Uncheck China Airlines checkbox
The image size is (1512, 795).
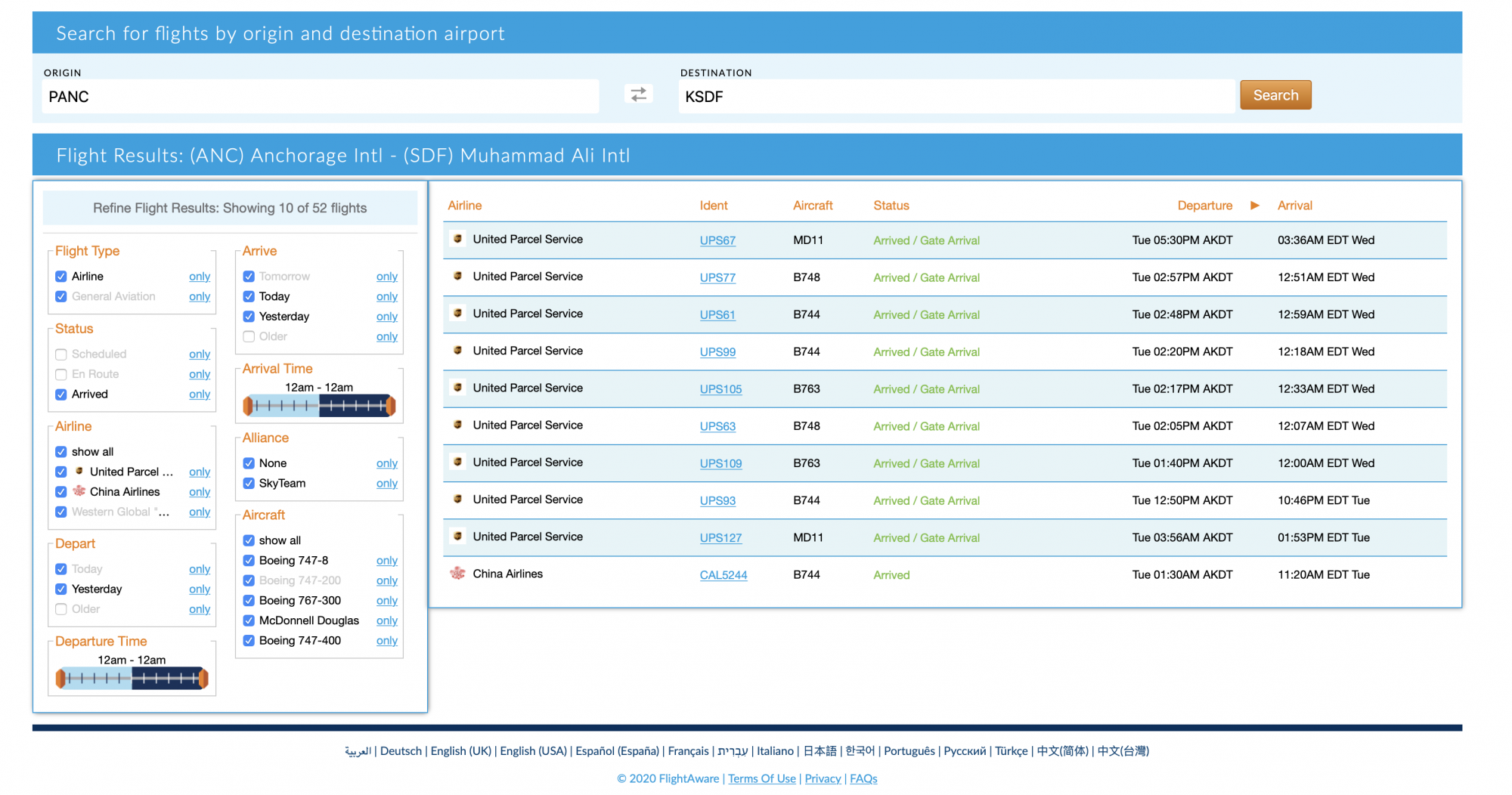tap(61, 492)
